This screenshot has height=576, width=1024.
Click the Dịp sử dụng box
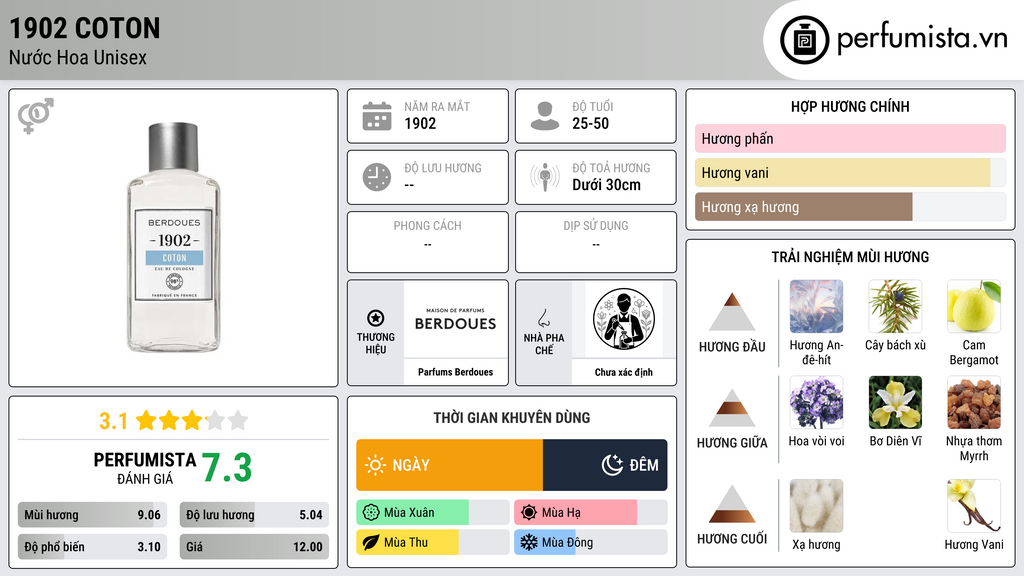tap(596, 242)
